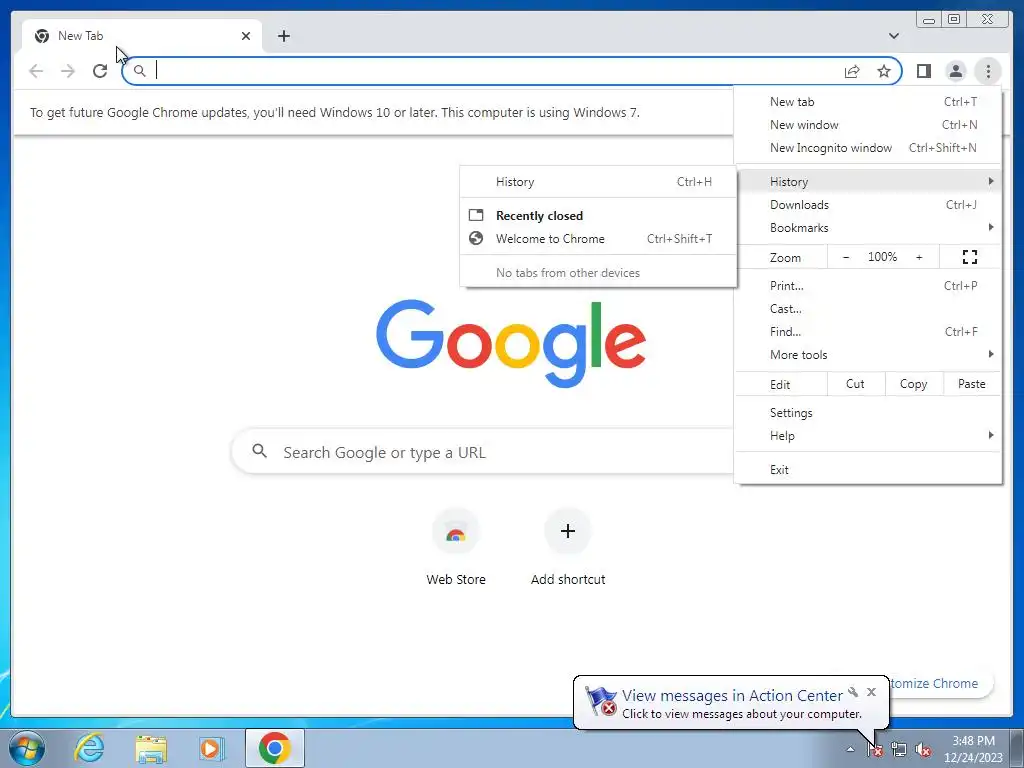Reopen Welcome to Chrome closed tab
The image size is (1024, 768).
click(598, 238)
